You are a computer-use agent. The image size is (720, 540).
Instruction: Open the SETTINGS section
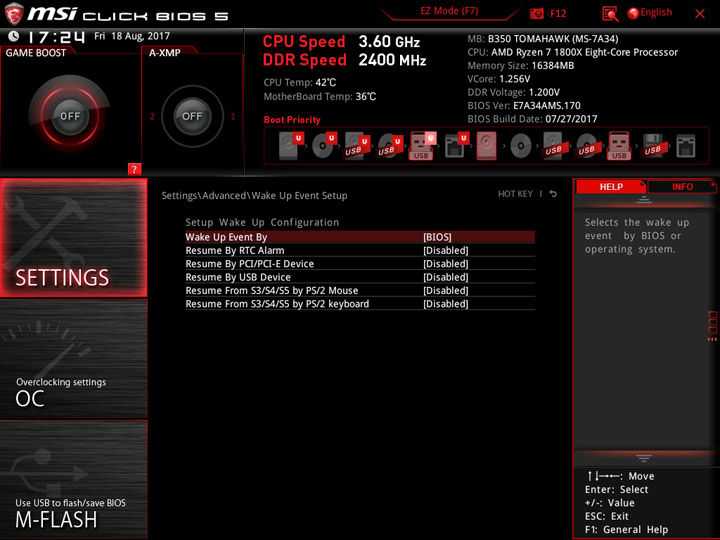pyautogui.click(x=73, y=237)
